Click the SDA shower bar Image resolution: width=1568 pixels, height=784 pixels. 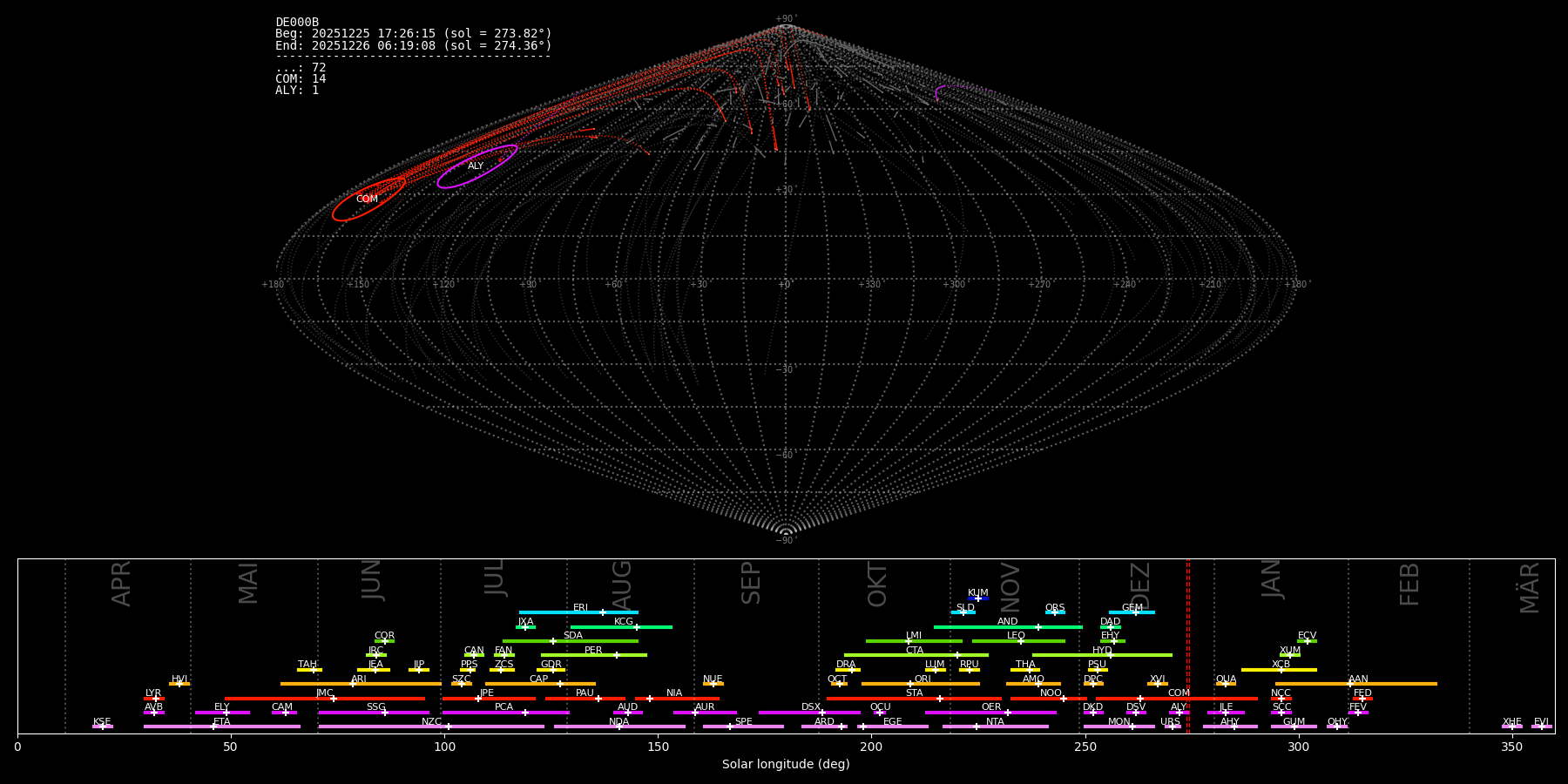point(571,641)
